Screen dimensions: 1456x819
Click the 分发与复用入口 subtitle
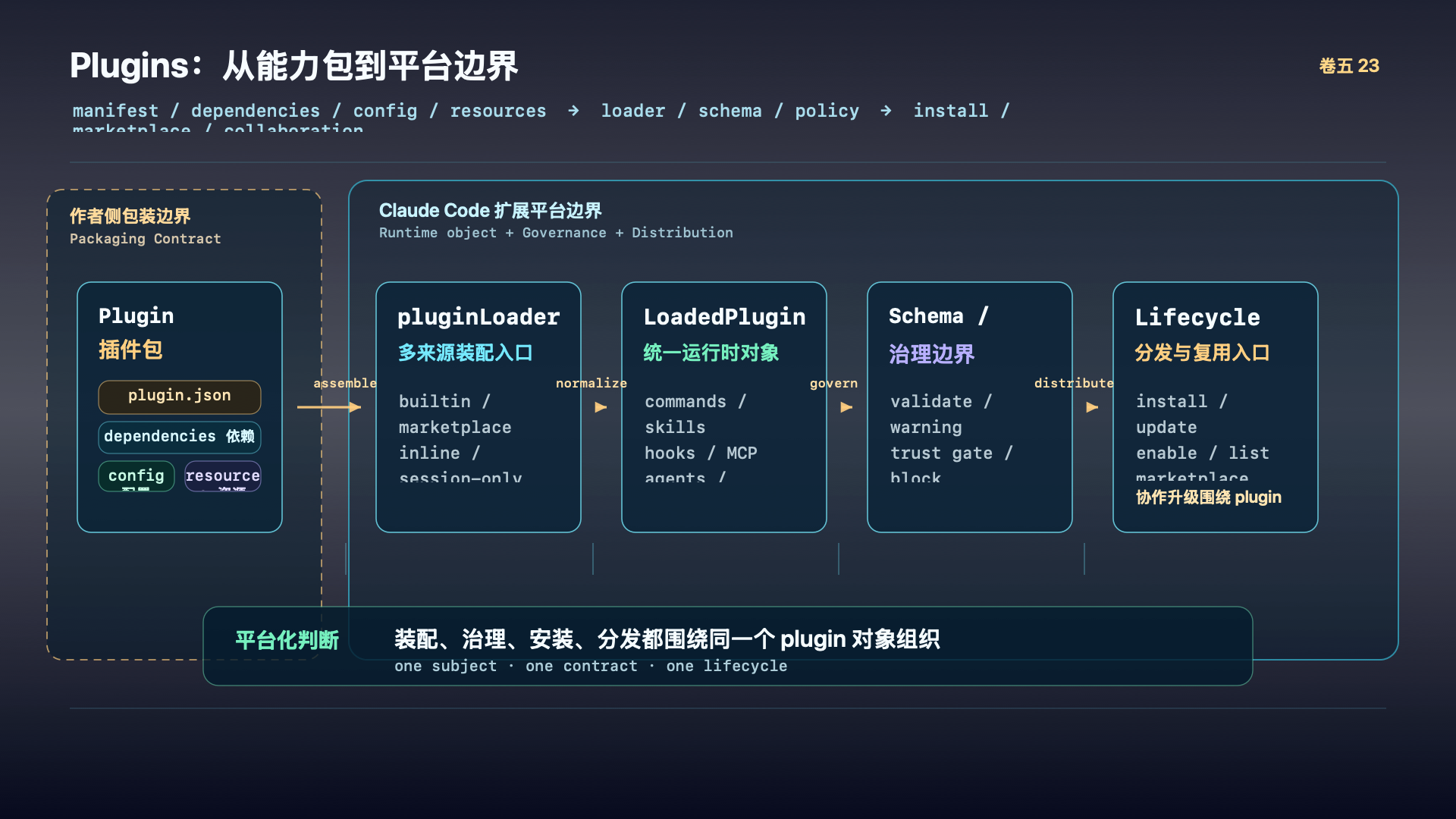coord(1203,353)
